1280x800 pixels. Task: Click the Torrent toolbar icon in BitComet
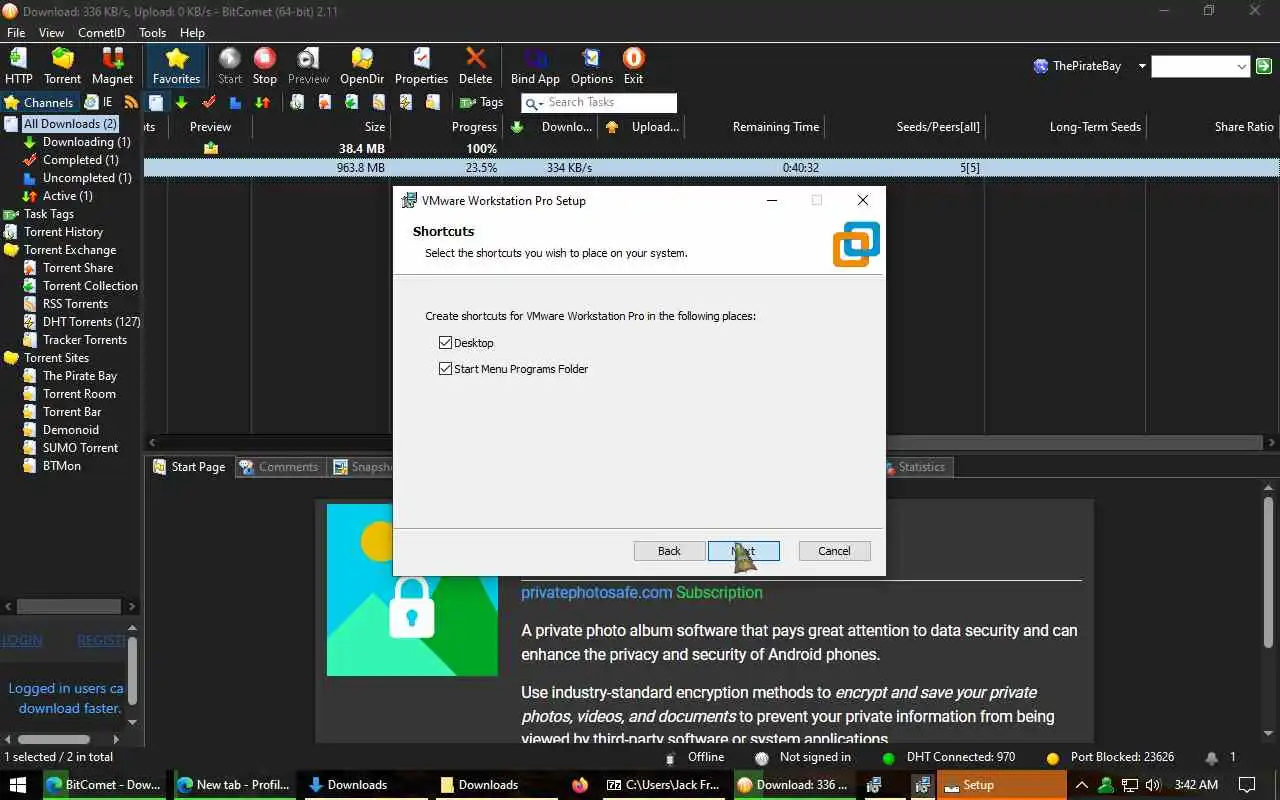tap(63, 66)
